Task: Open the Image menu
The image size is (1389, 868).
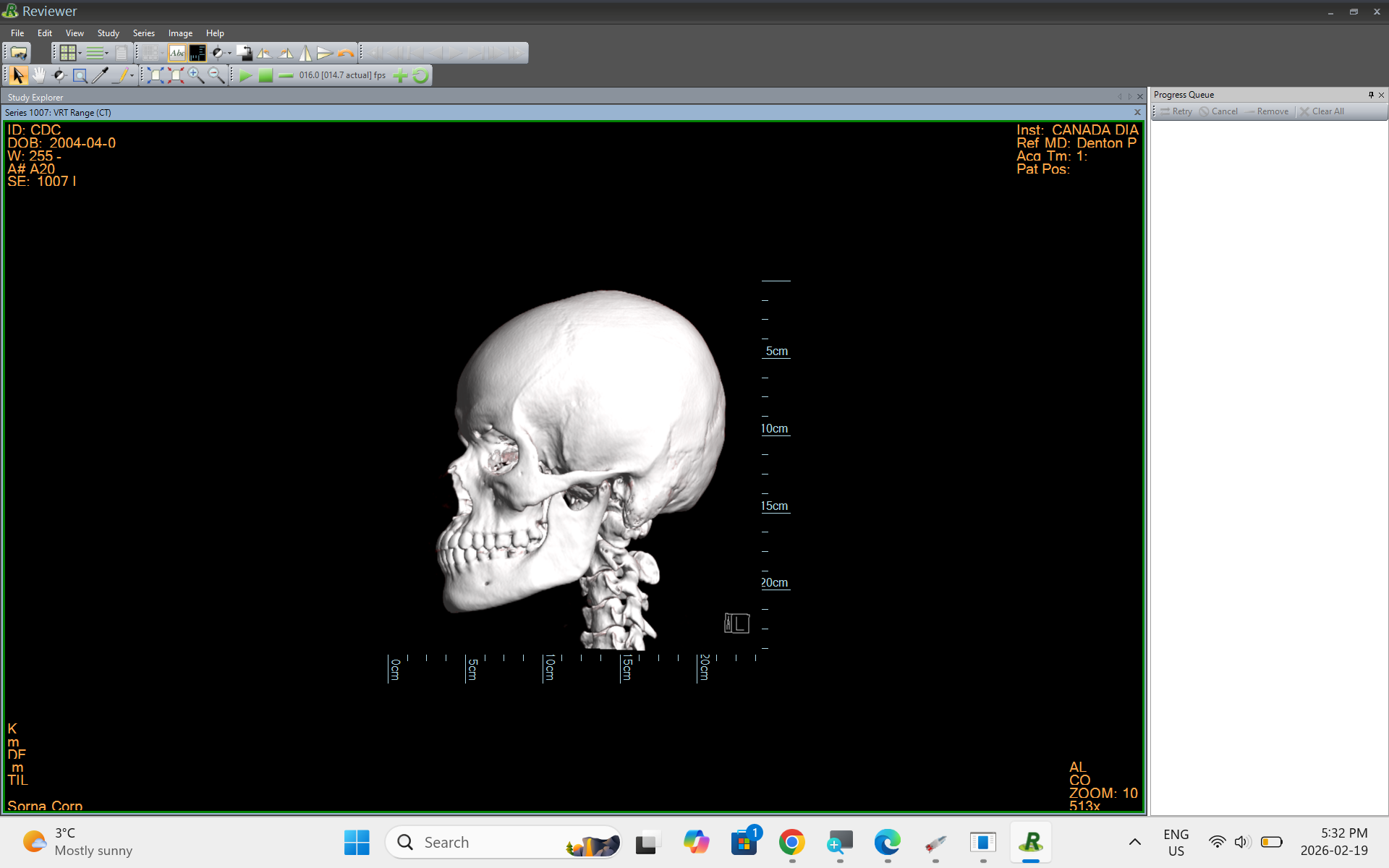Action: coord(180,33)
